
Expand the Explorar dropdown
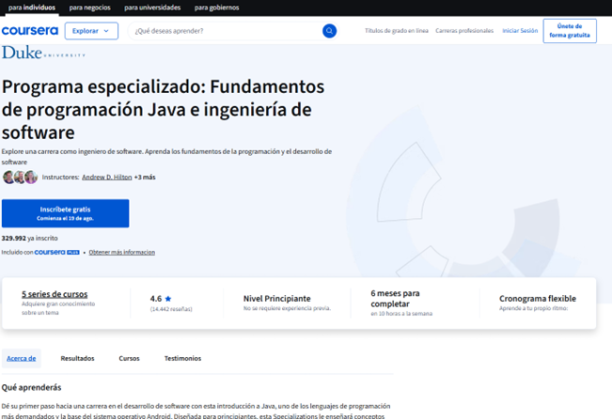pos(91,31)
